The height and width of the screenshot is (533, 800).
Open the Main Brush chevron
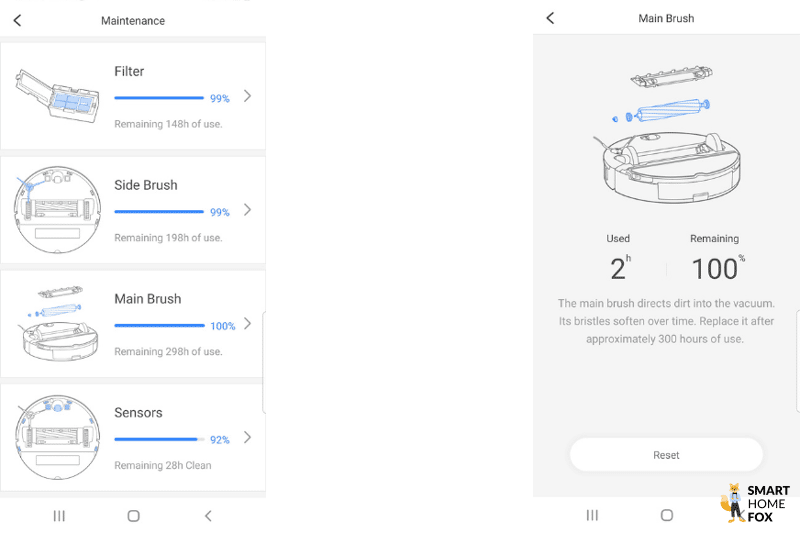point(247,324)
